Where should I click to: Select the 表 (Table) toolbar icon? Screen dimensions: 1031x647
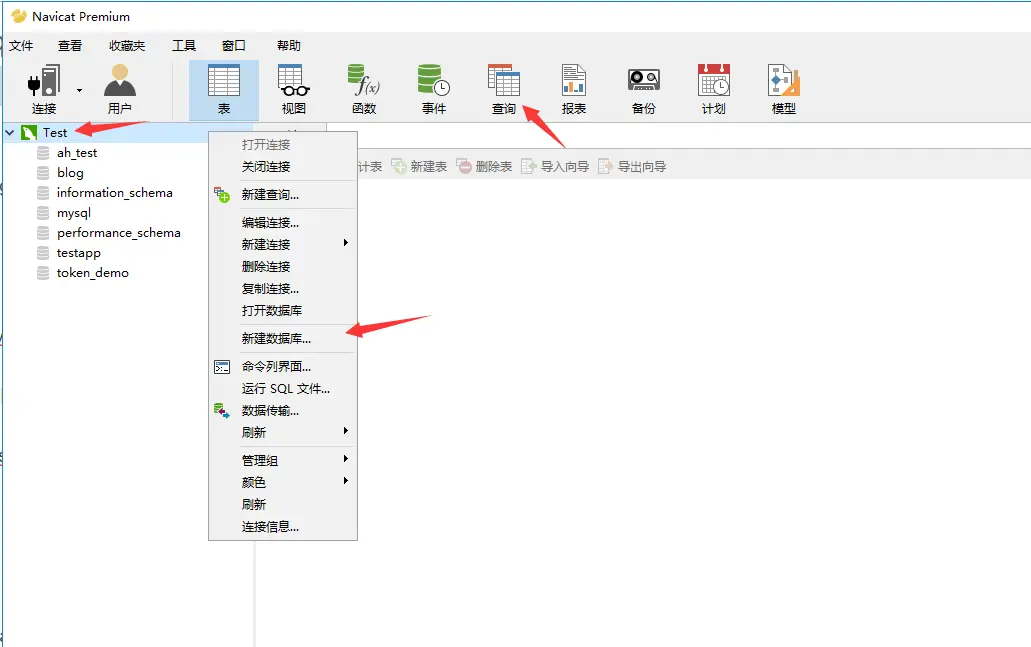(224, 89)
